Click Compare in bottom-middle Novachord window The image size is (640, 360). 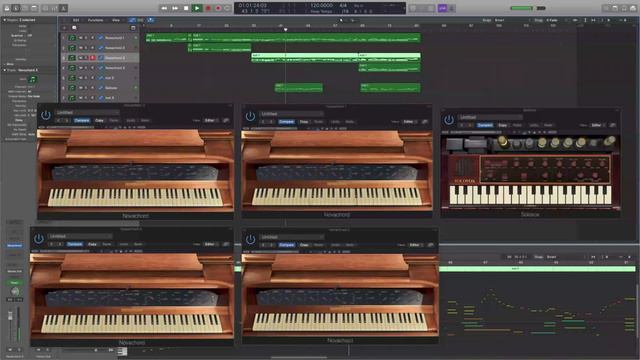[287, 245]
